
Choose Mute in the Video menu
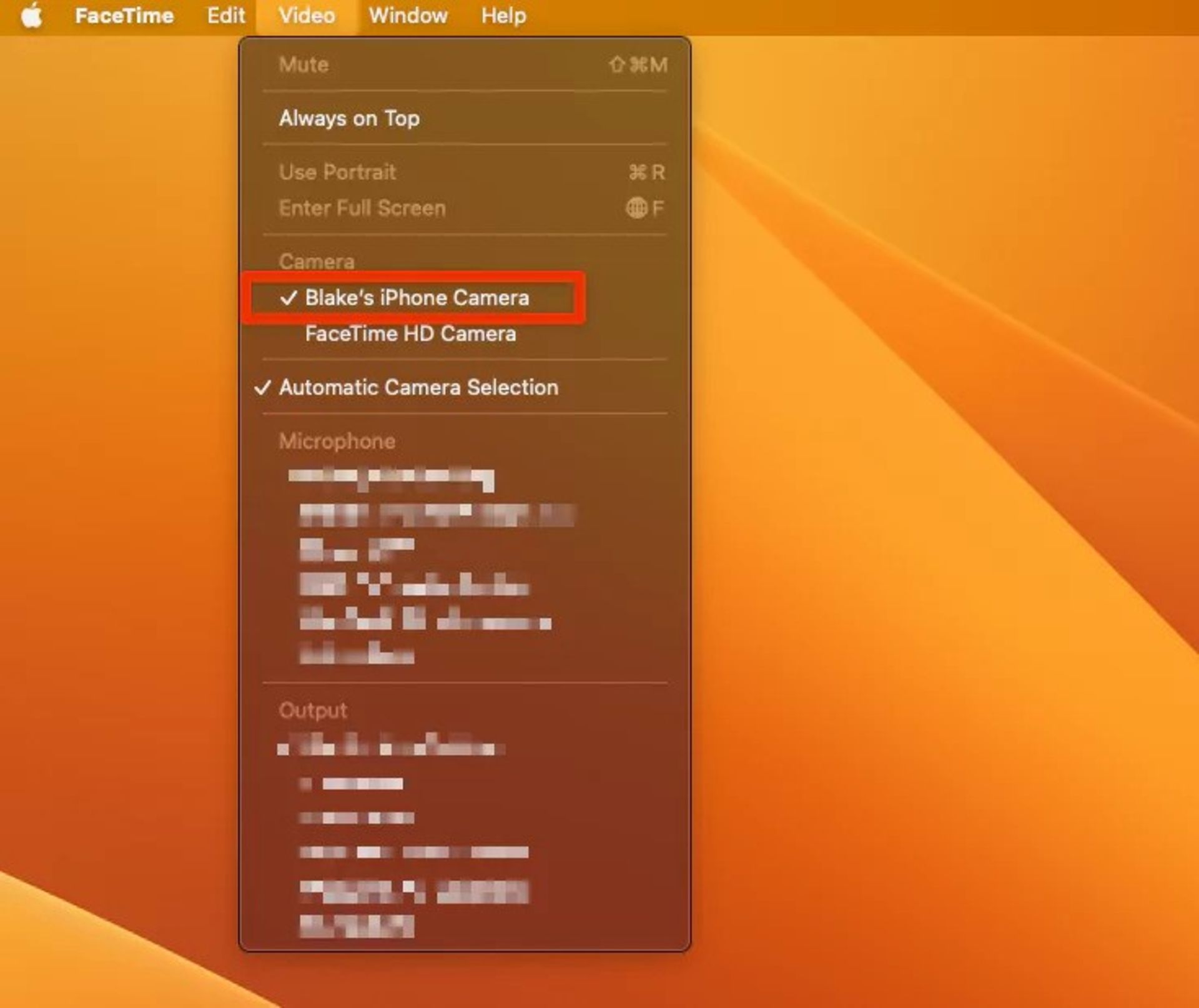(x=465, y=64)
